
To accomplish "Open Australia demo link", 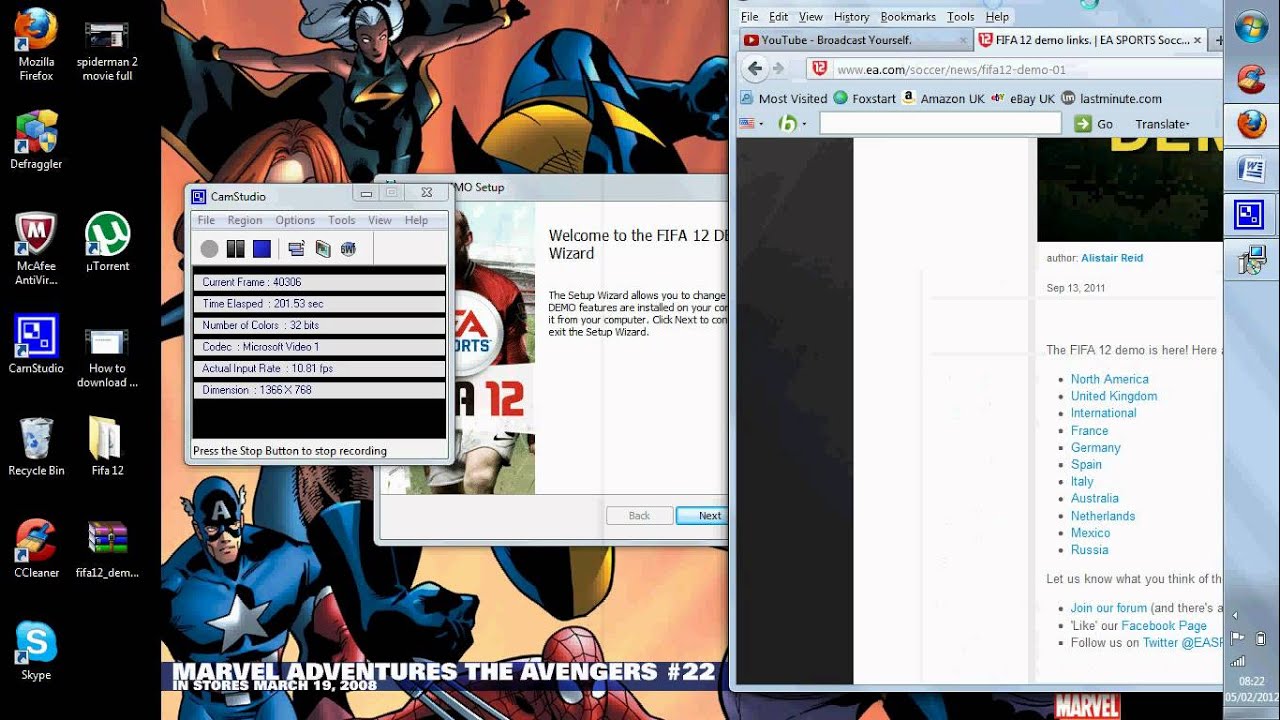I will [1095, 498].
